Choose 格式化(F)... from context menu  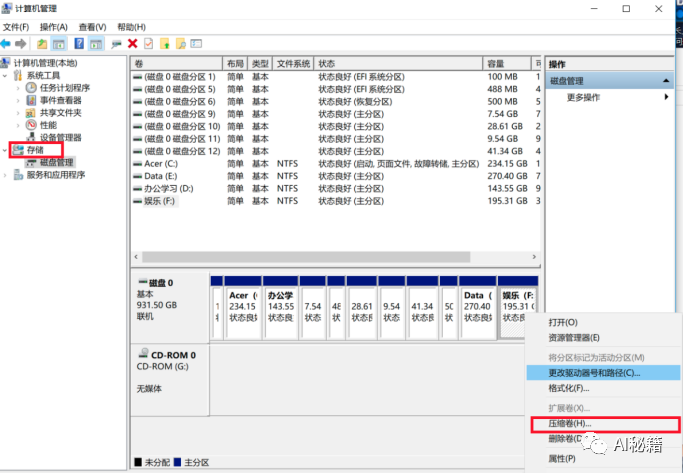tap(603, 388)
